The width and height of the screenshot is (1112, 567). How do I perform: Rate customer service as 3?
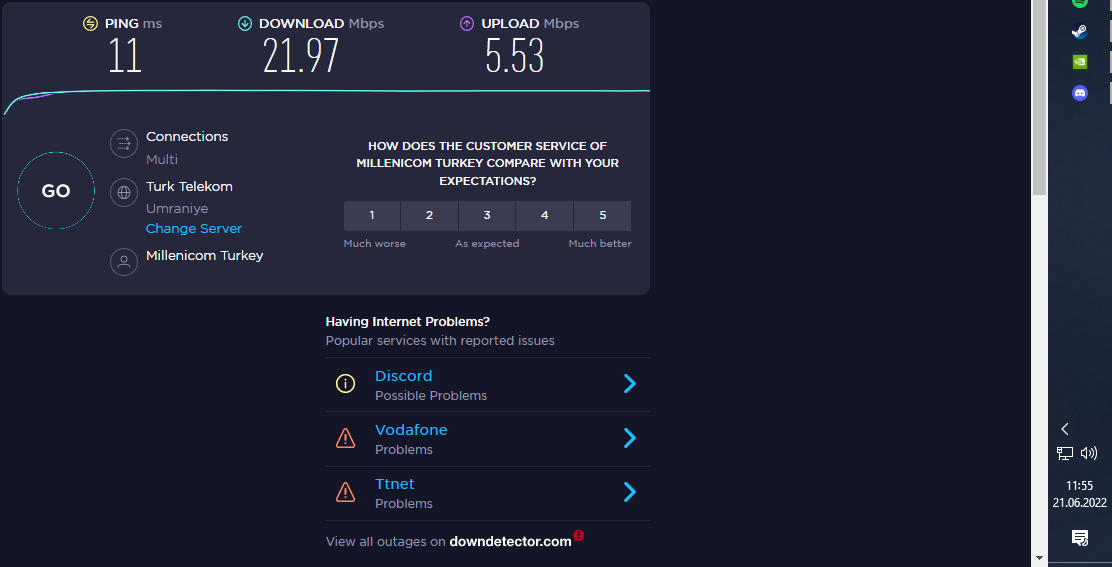(x=487, y=215)
